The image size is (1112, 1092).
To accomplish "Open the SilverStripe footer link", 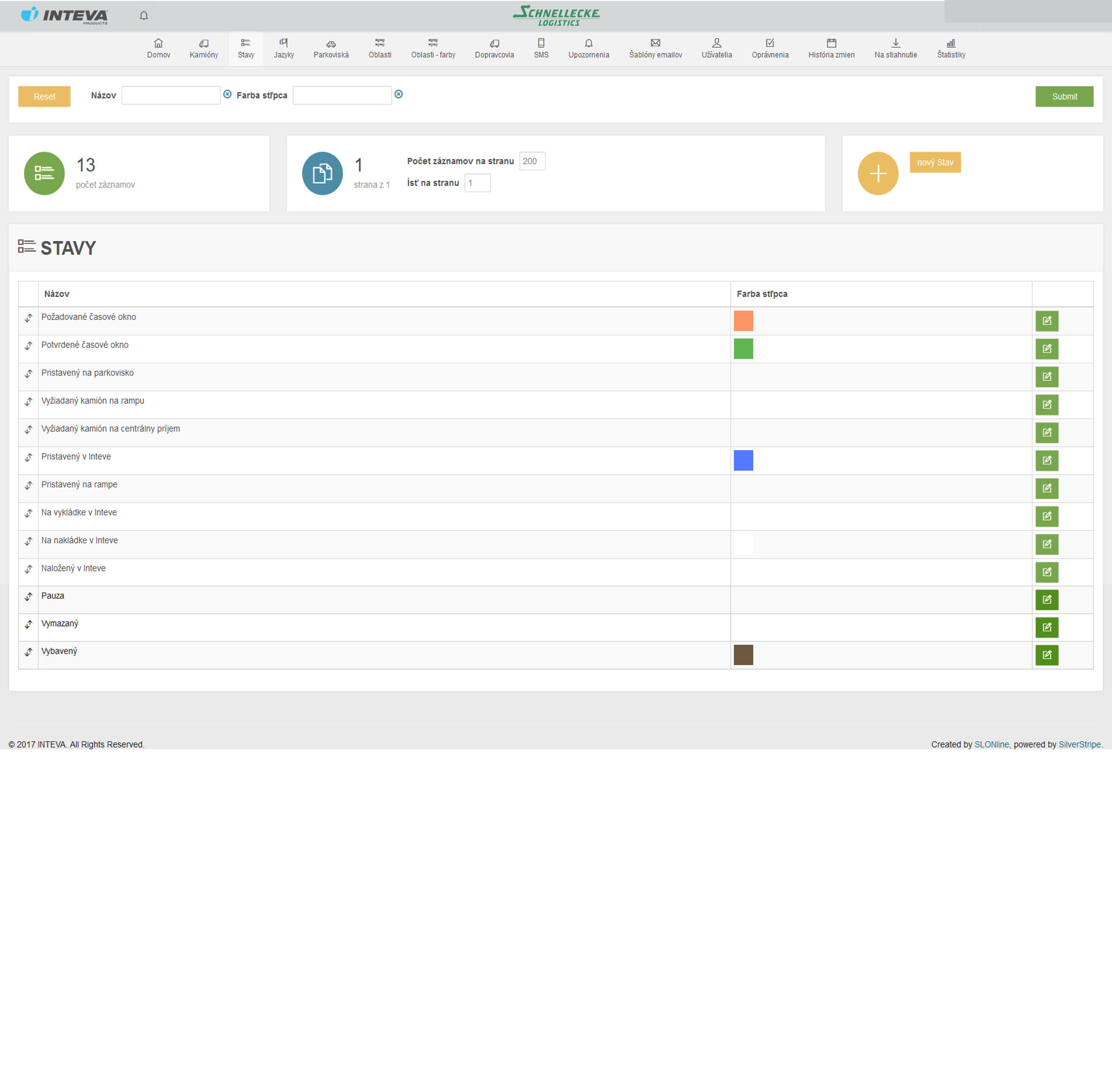I will click(x=1079, y=744).
